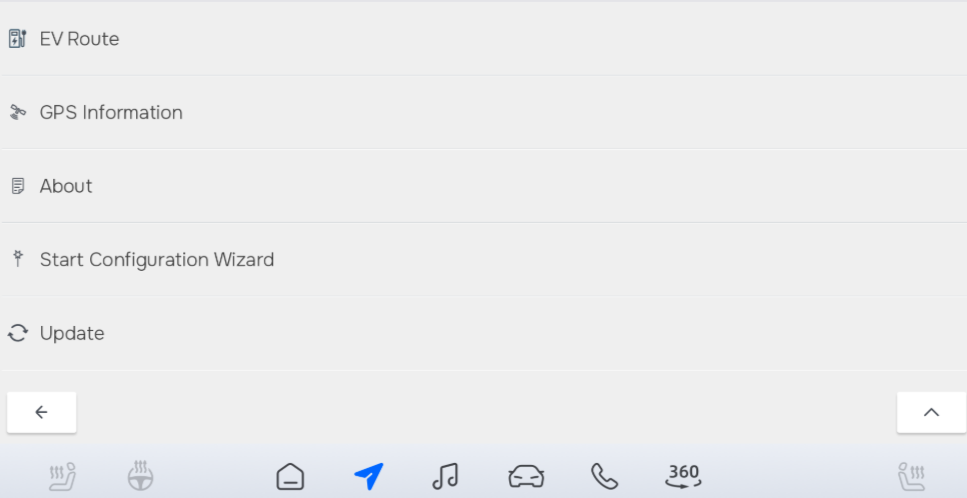Open the phone handset icon
Viewport: 967px width, 498px height.
click(x=604, y=476)
